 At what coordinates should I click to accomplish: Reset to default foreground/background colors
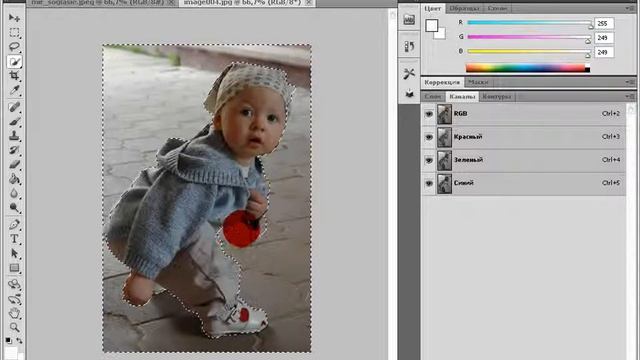pos(9,340)
